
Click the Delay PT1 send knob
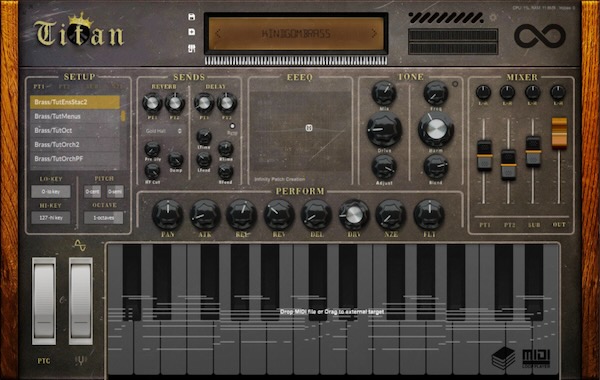204,103
